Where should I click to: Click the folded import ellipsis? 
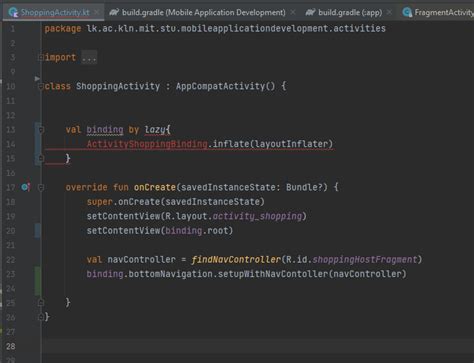(x=89, y=58)
